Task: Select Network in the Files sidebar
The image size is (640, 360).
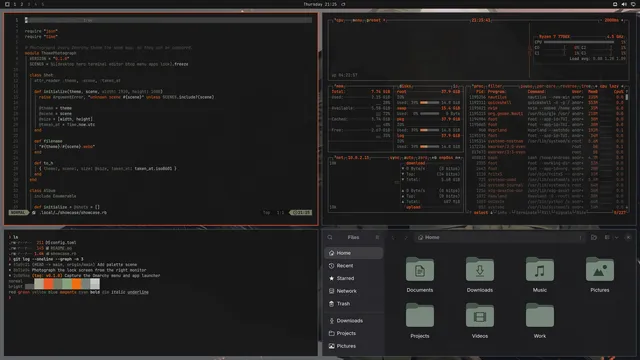Action: (353, 291)
